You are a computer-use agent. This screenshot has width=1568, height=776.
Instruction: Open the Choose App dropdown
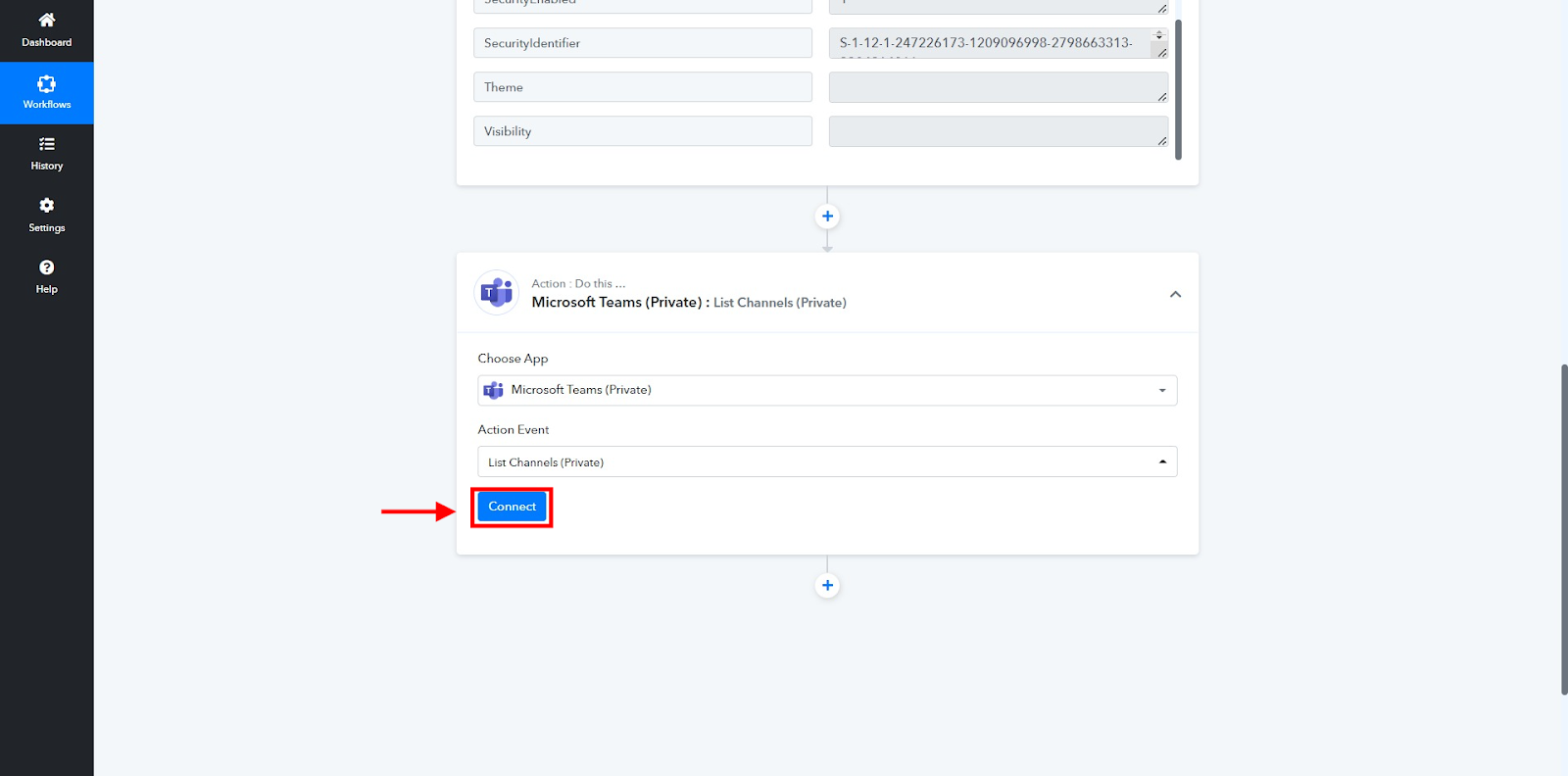coord(827,390)
